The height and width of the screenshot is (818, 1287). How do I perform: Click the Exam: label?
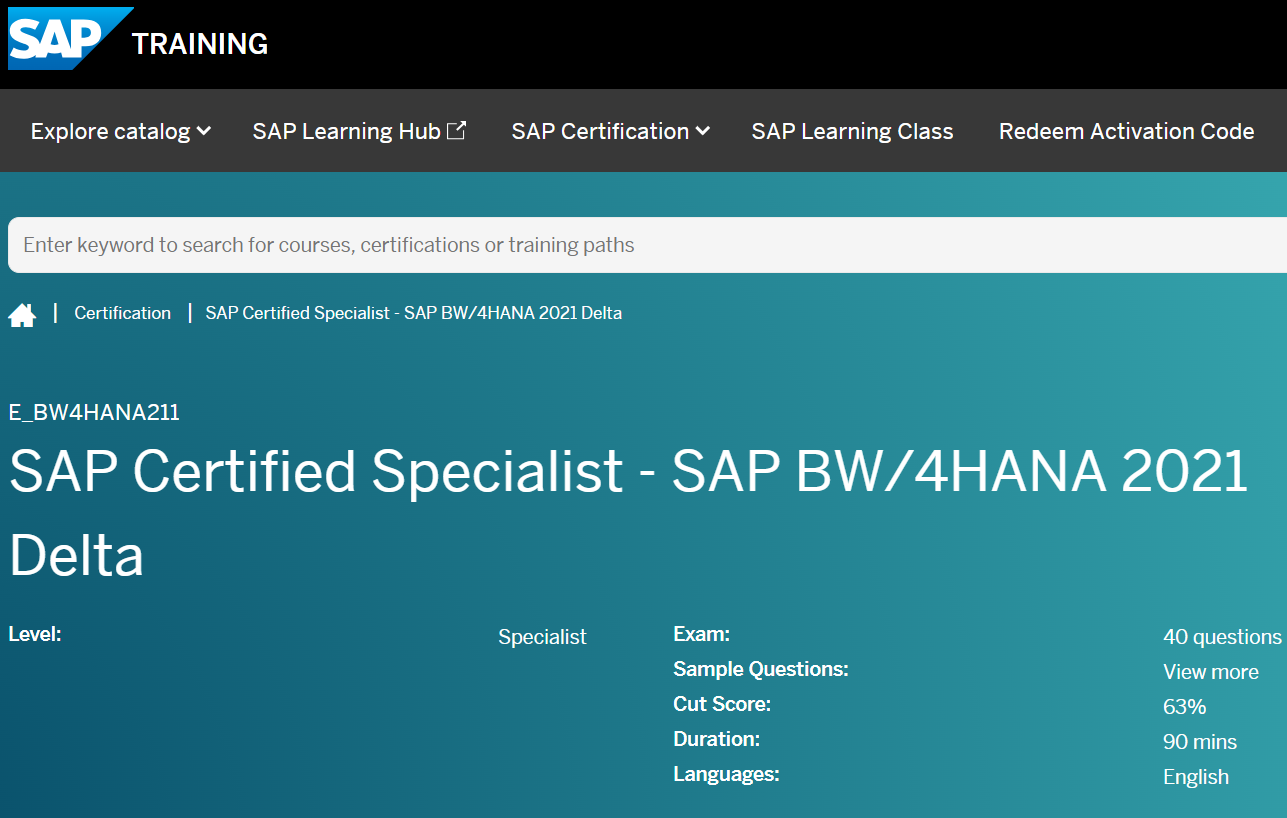point(701,634)
